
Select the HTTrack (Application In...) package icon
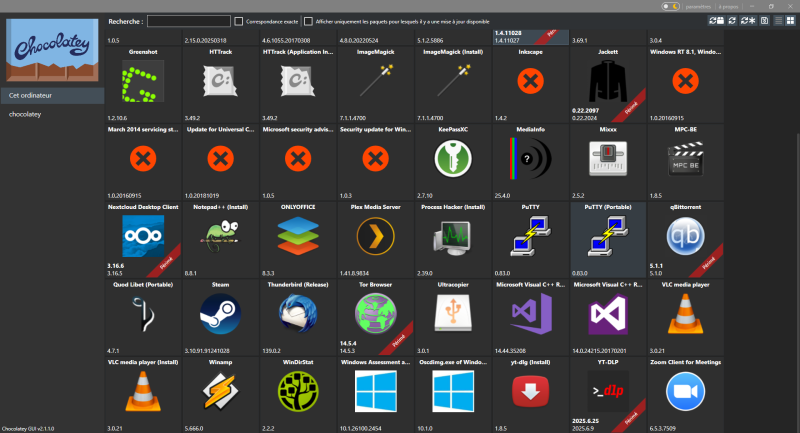pos(298,81)
